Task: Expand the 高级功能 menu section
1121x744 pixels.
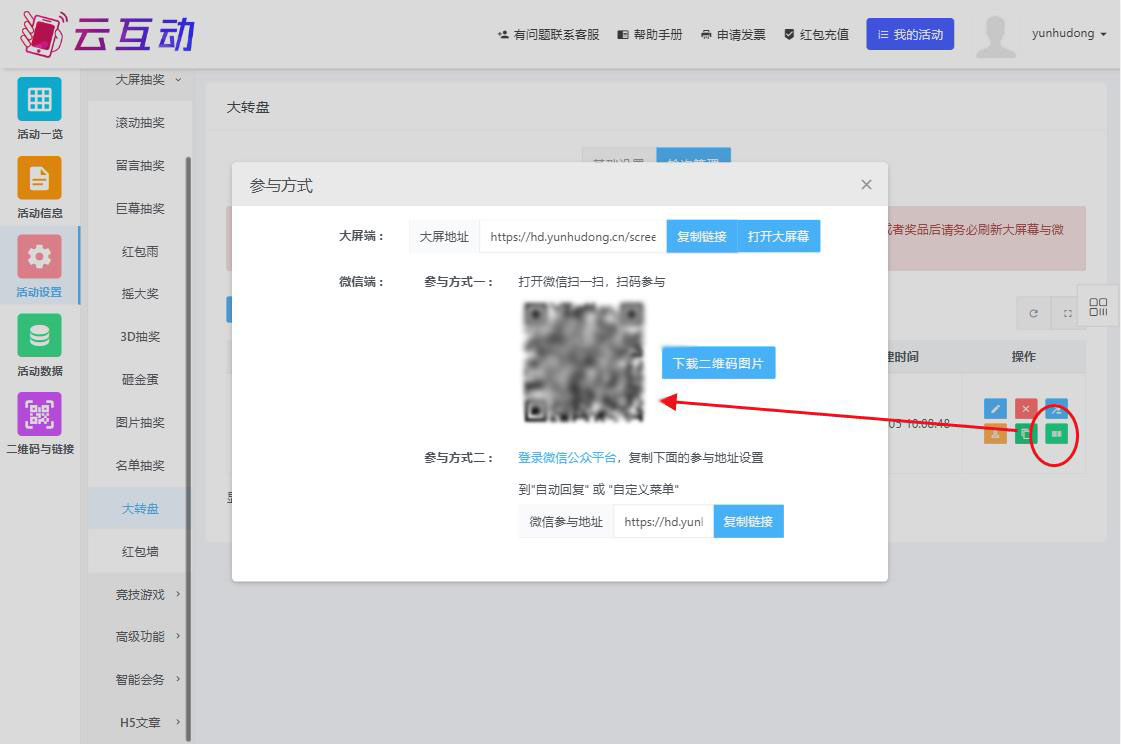Action: (x=147, y=636)
